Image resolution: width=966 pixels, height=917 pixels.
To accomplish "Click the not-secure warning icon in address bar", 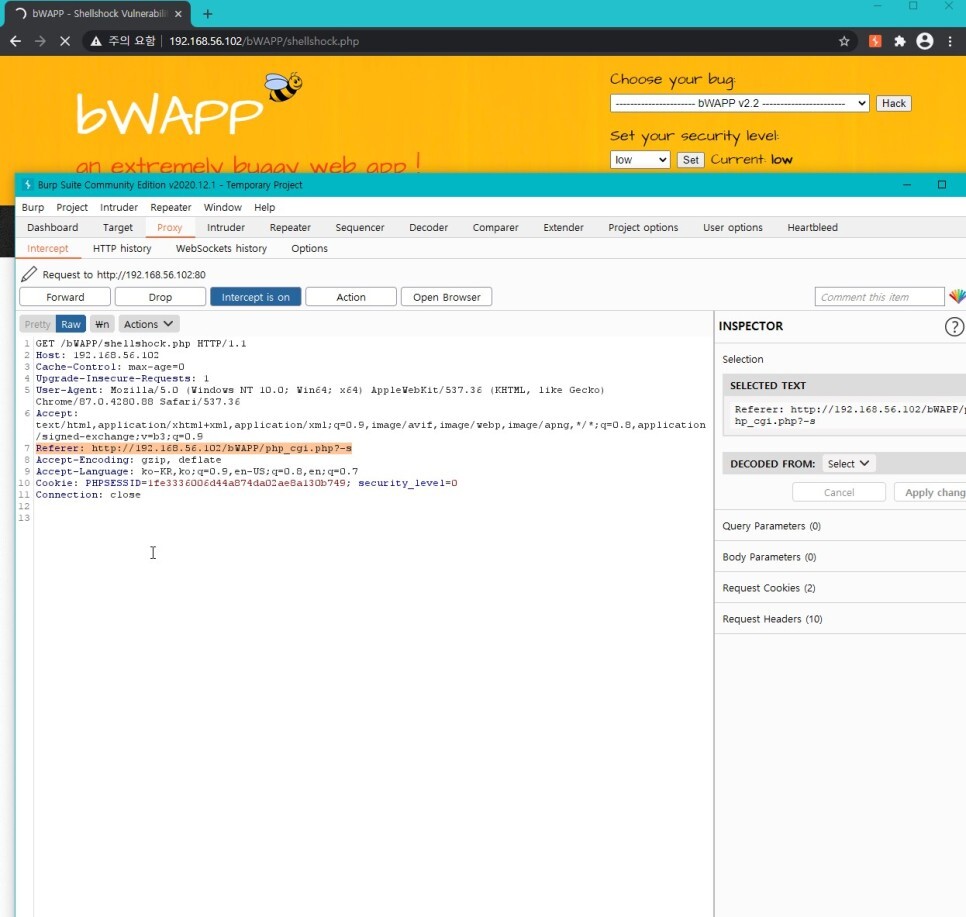I will 95,41.
